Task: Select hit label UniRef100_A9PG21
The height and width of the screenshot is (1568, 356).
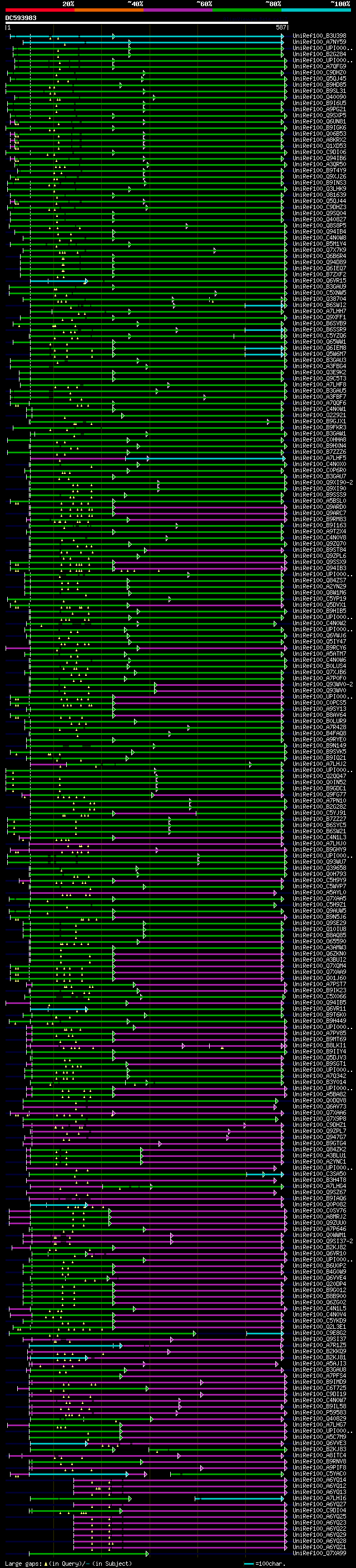Action: (x=319, y=109)
